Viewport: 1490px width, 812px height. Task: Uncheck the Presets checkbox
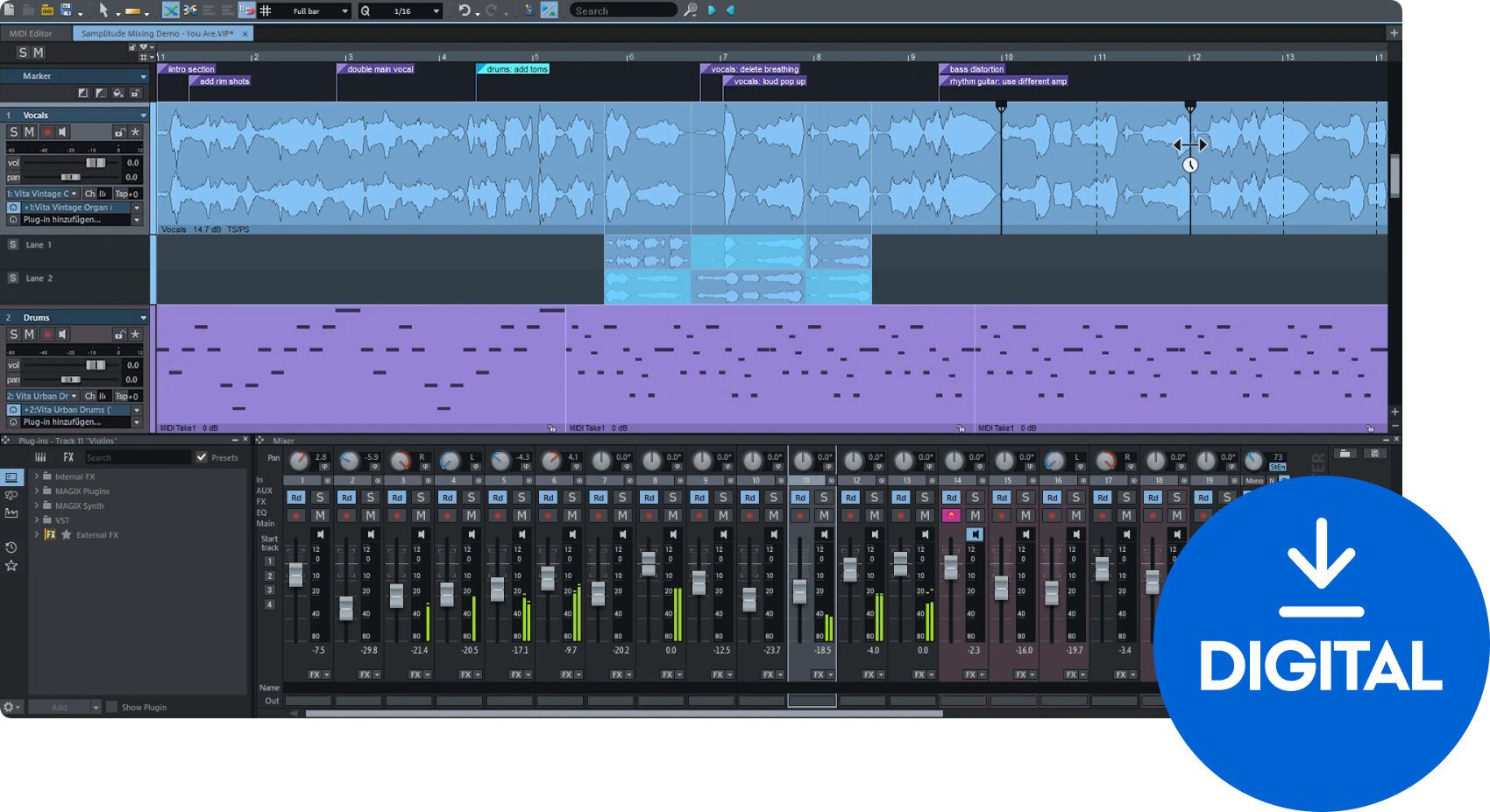click(202, 457)
